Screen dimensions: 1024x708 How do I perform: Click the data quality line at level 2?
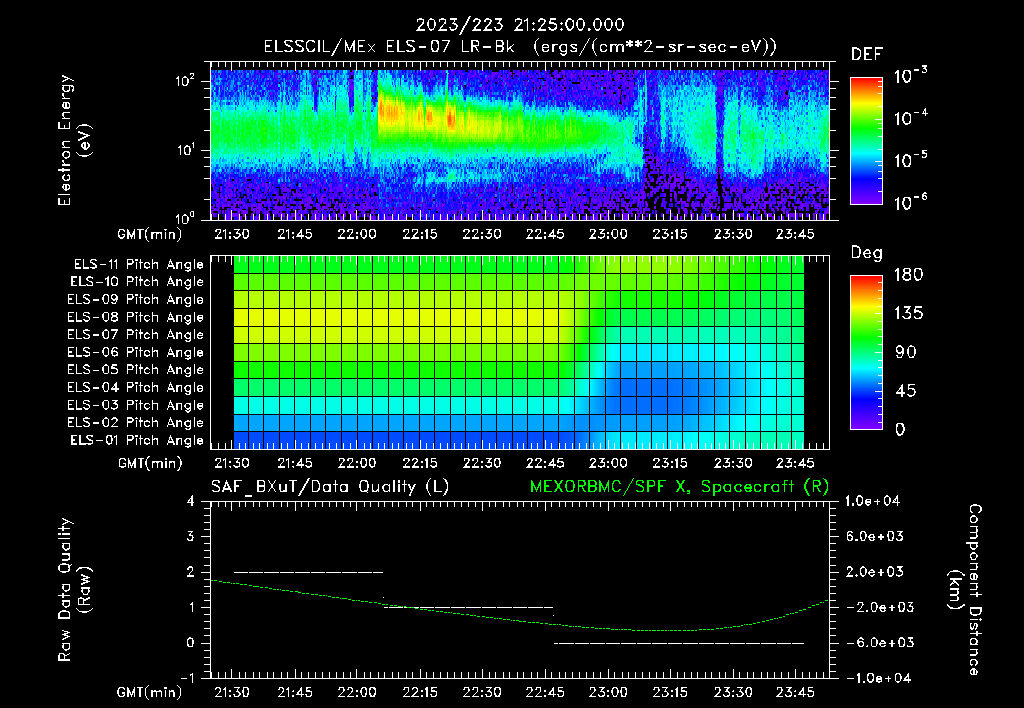(x=308, y=572)
